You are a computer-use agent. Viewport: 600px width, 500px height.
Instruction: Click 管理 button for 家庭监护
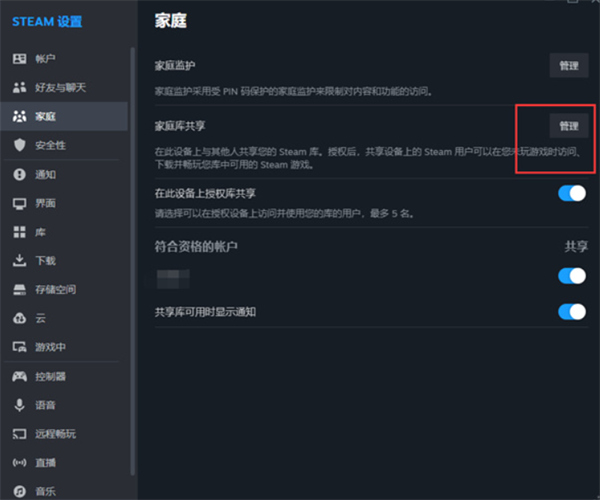coord(569,66)
